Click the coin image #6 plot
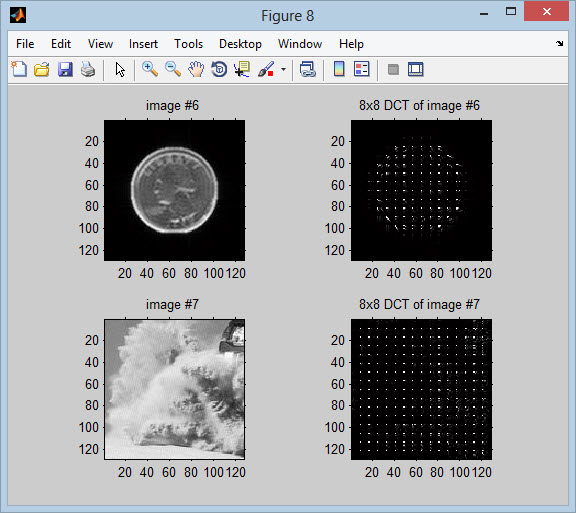The height and width of the screenshot is (513, 576). coord(174,190)
